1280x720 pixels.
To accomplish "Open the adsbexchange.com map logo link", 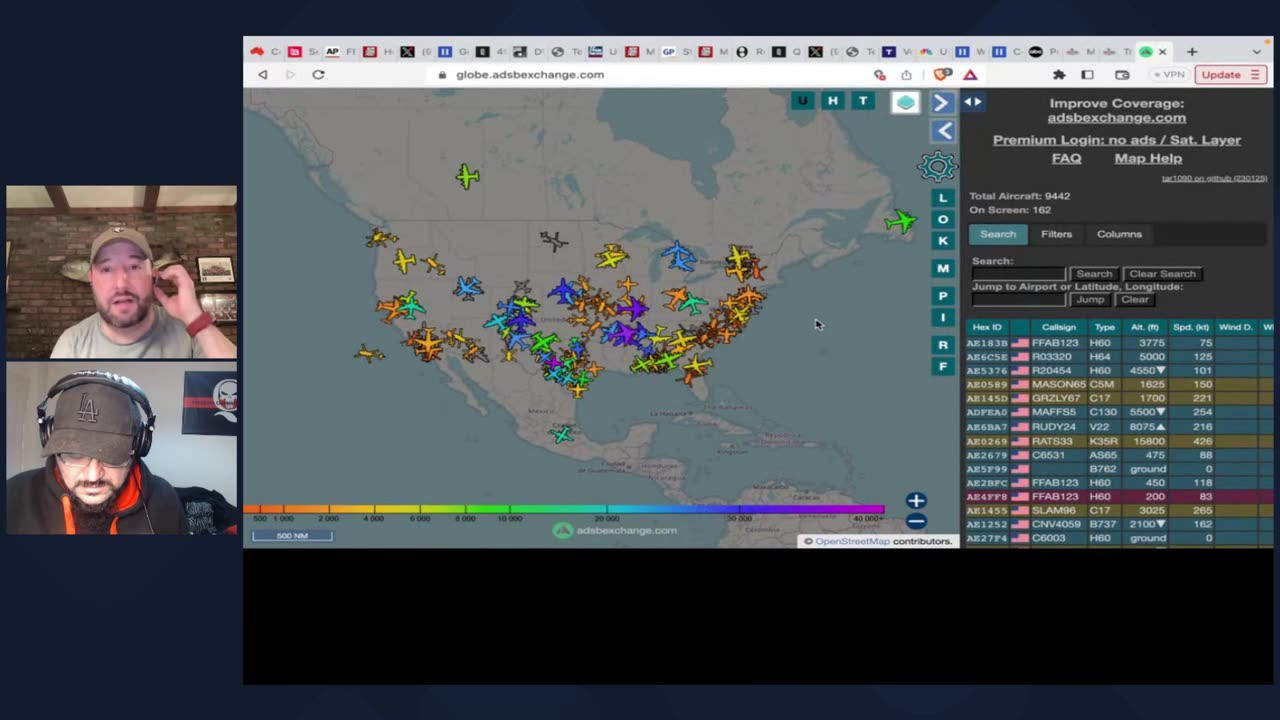I will [x=615, y=531].
